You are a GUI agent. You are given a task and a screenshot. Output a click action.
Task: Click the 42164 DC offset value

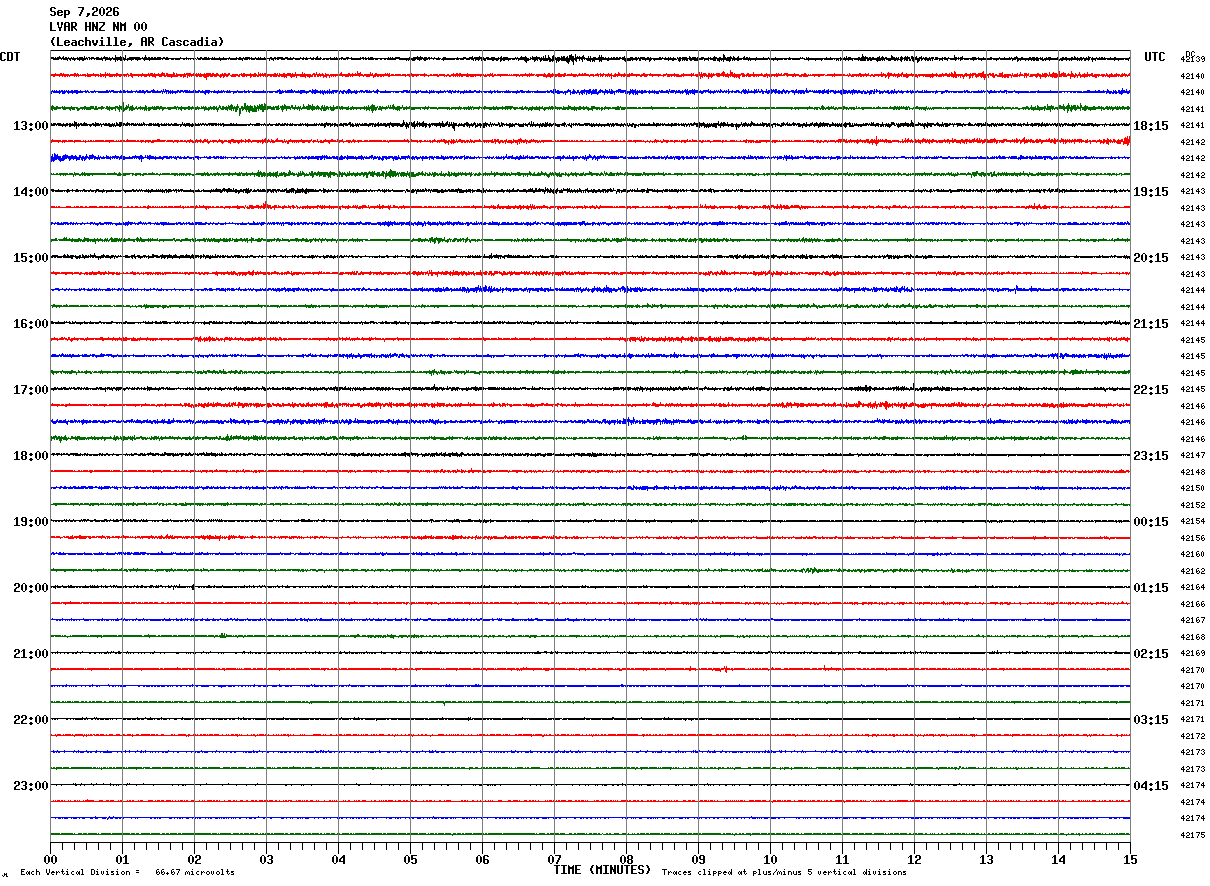click(1193, 588)
